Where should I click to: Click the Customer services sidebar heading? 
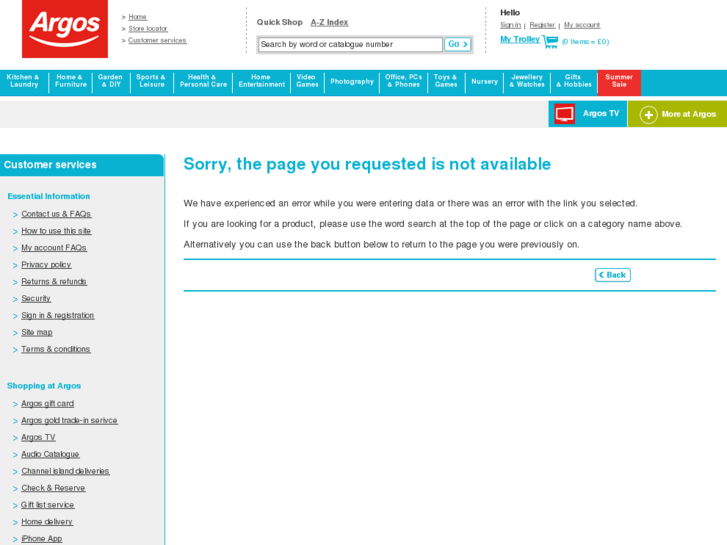click(x=50, y=165)
